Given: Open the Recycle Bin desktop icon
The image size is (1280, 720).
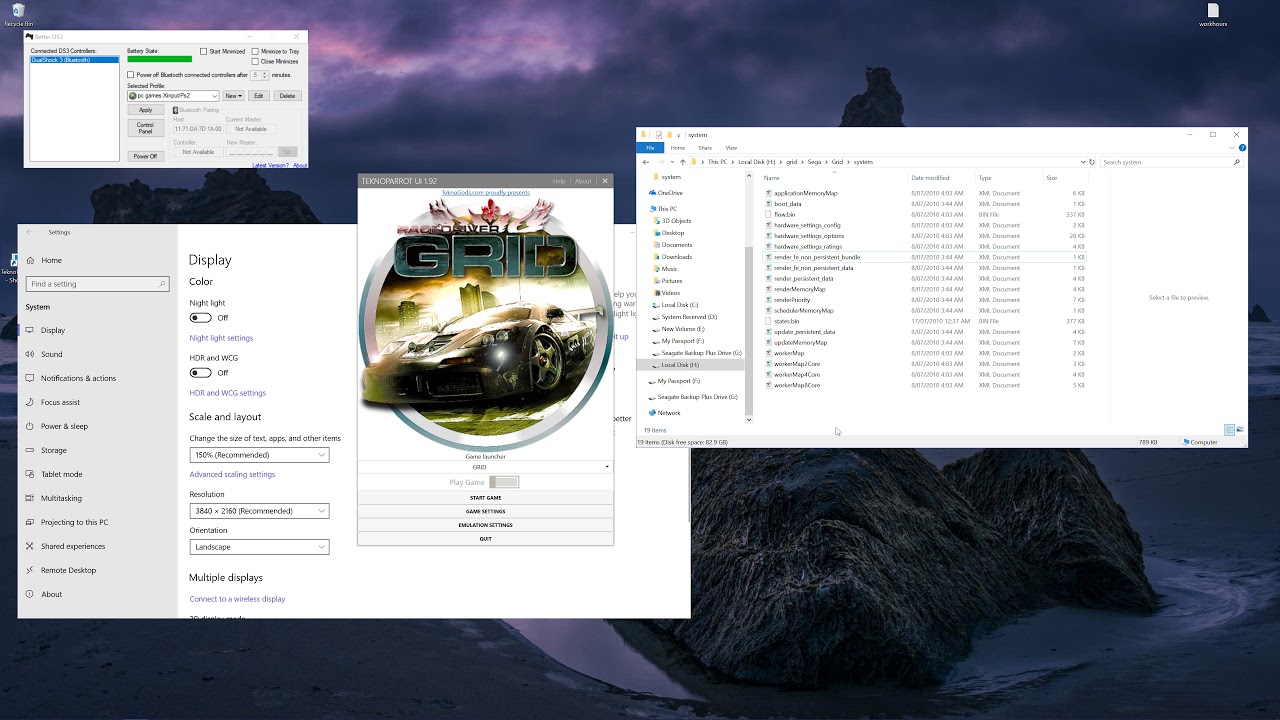Looking at the screenshot, I should [x=17, y=14].
